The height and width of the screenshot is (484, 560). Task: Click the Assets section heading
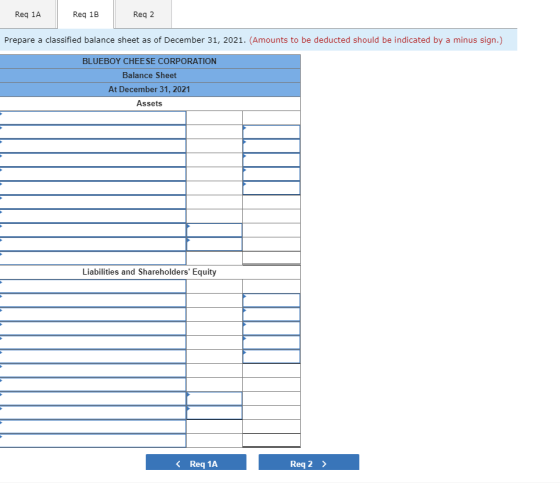tap(149, 104)
